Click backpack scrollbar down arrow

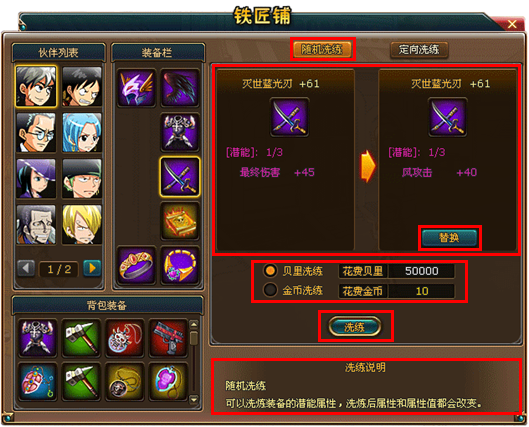(x=194, y=399)
